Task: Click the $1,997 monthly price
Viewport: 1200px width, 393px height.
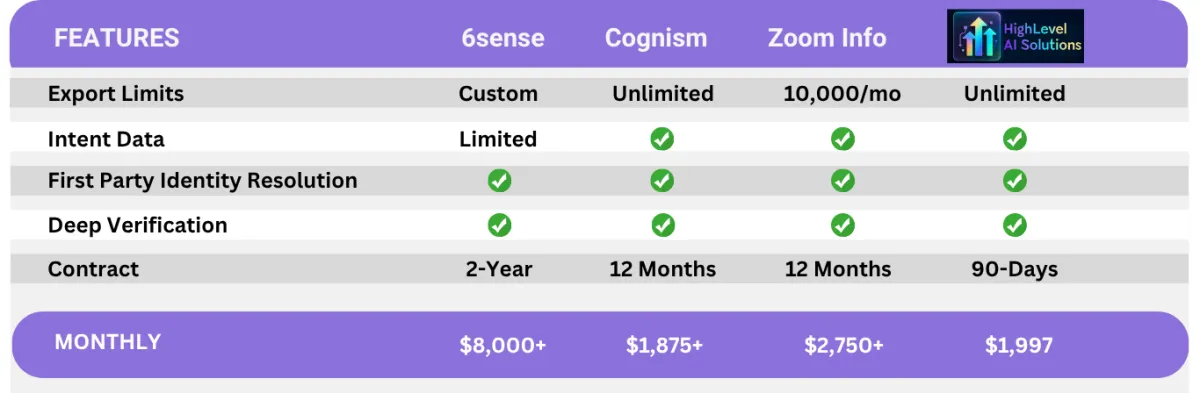Action: pos(1019,346)
